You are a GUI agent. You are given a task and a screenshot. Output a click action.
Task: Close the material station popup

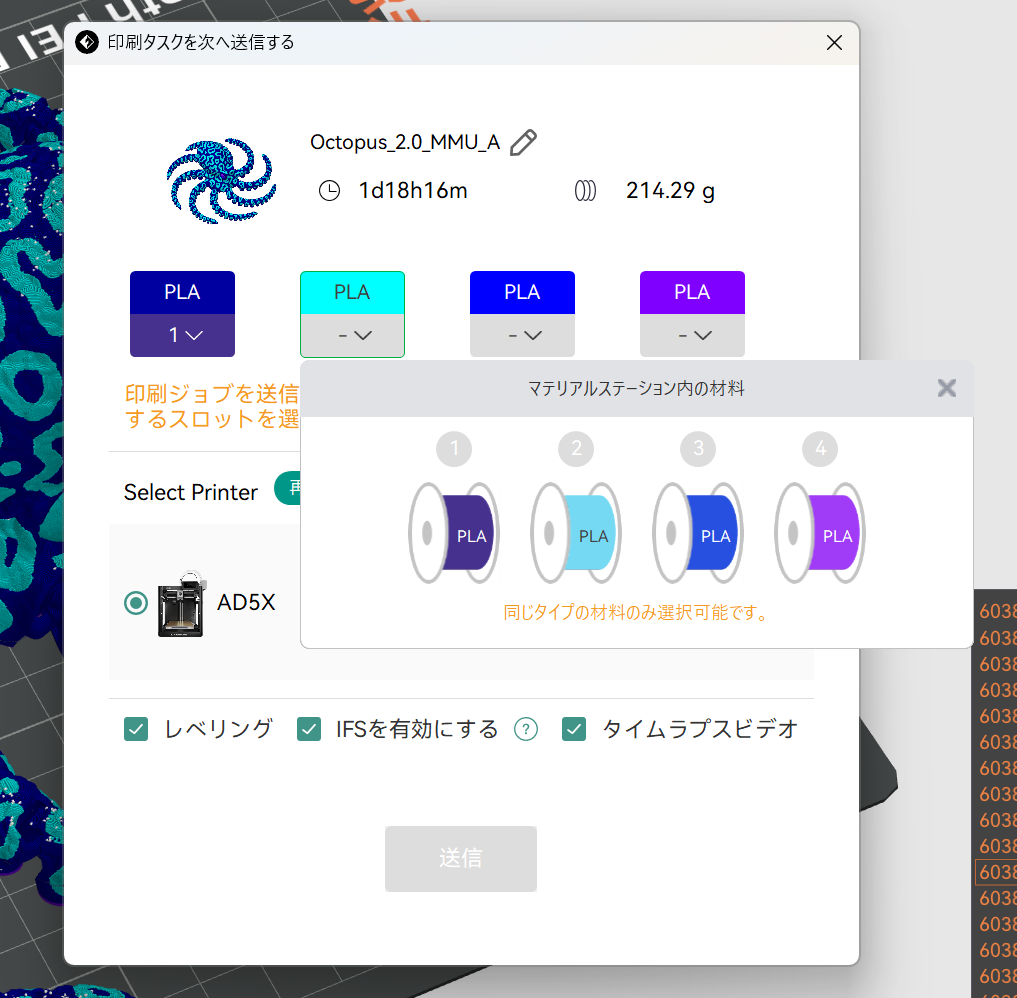click(946, 388)
